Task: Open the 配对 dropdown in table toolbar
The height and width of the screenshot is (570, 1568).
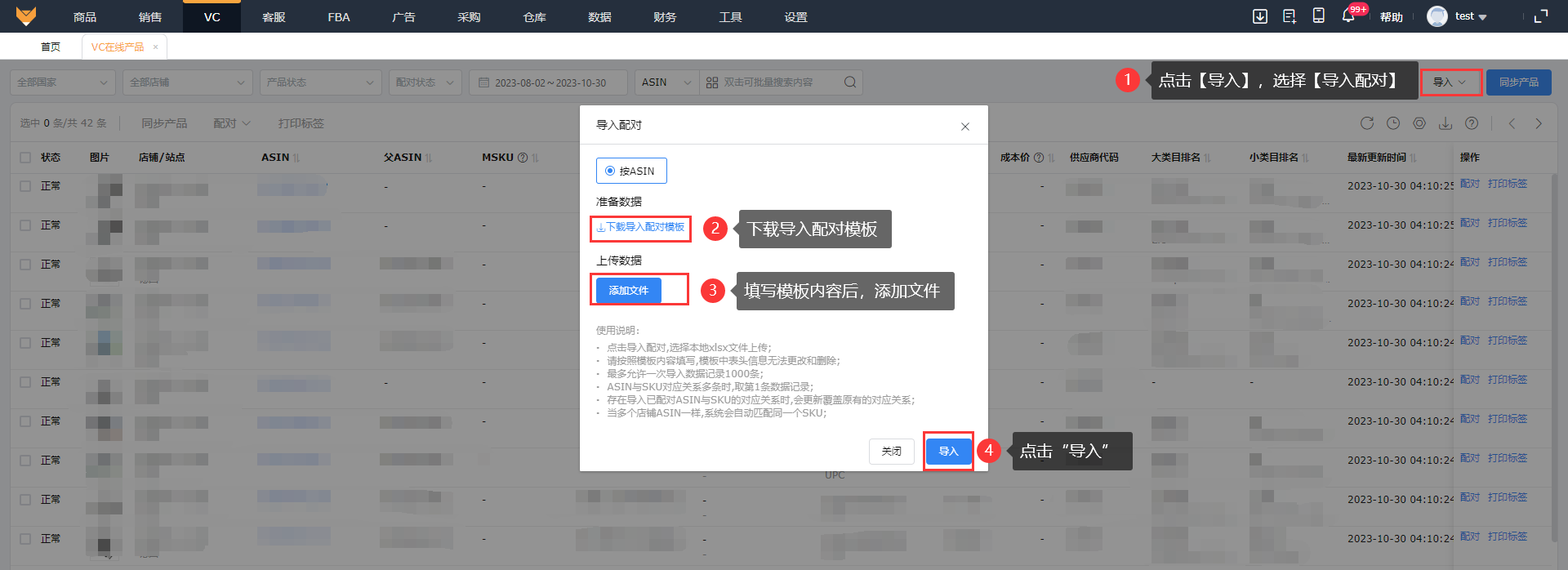Action: [x=232, y=123]
